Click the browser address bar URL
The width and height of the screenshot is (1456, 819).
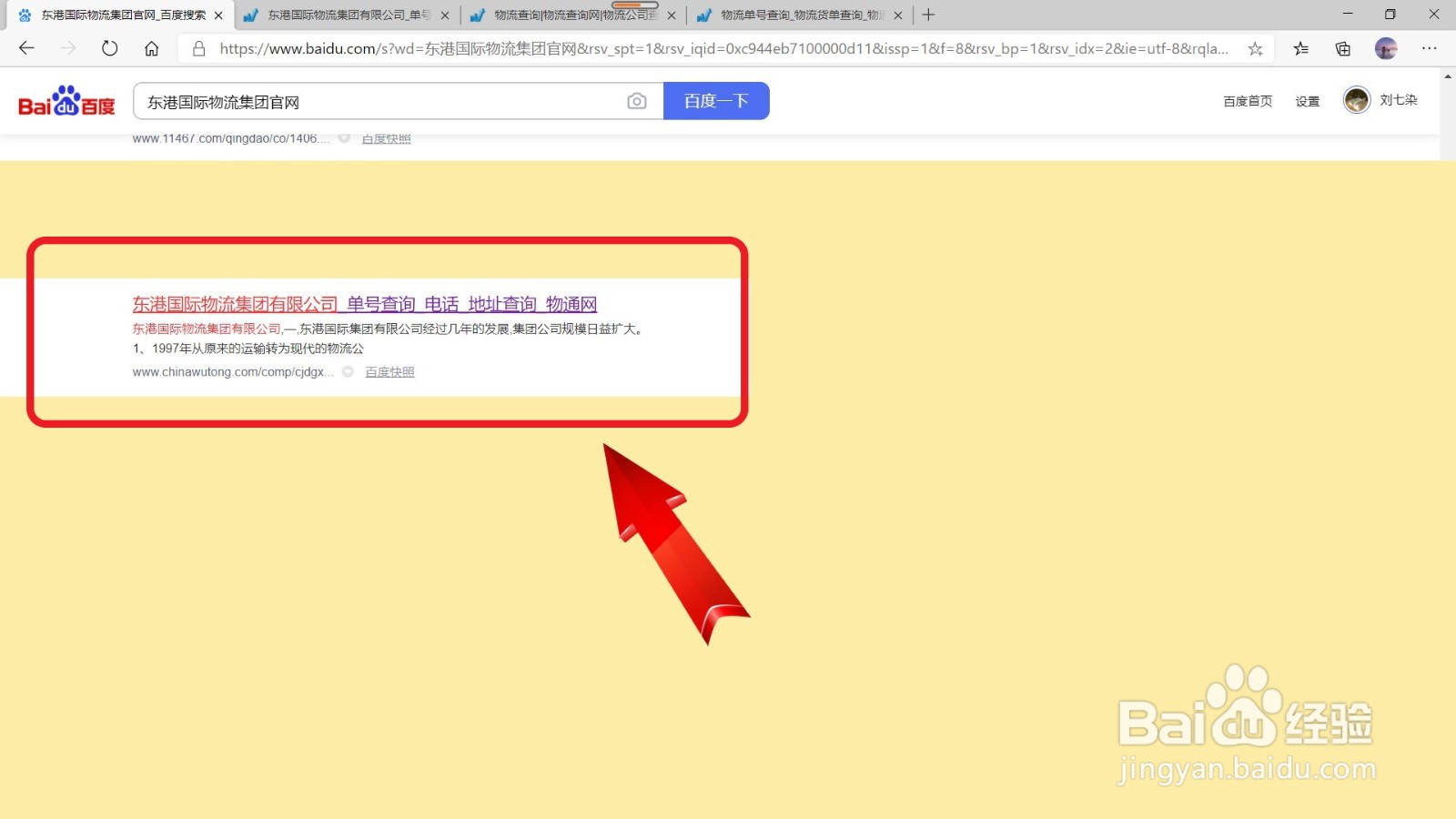(x=723, y=49)
